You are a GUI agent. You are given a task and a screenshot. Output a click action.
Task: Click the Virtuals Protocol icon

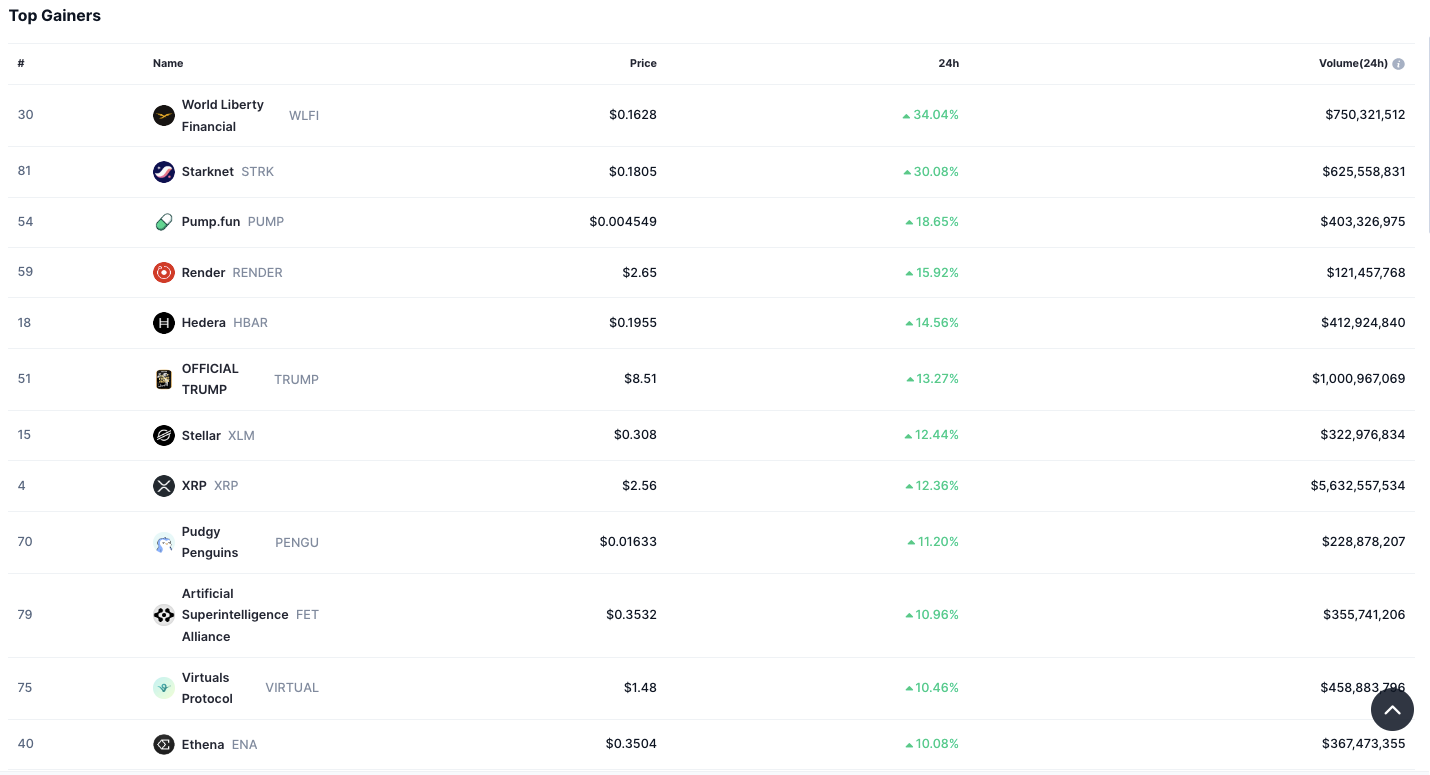tap(163, 687)
